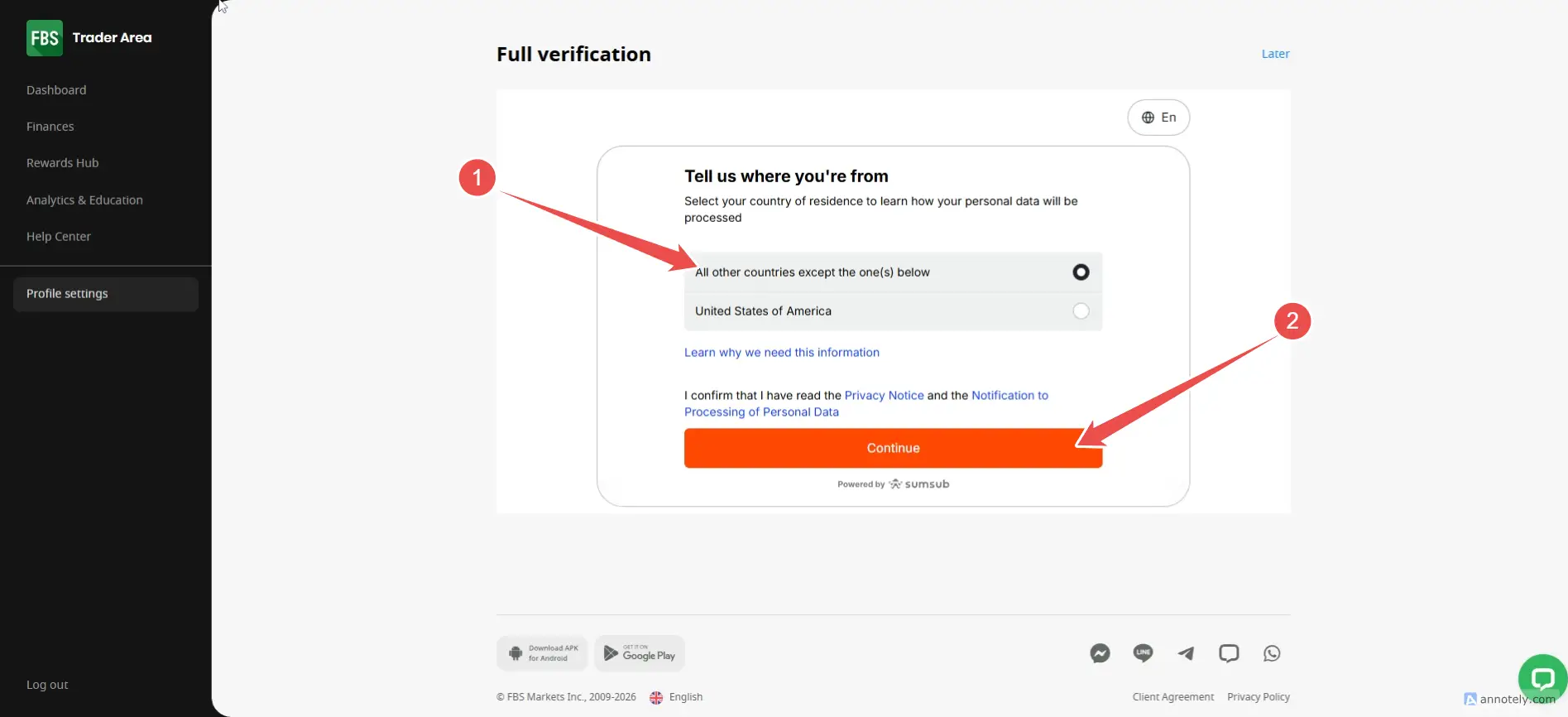Open Dashboard in the sidebar
Image resolution: width=1568 pixels, height=717 pixels.
(56, 90)
